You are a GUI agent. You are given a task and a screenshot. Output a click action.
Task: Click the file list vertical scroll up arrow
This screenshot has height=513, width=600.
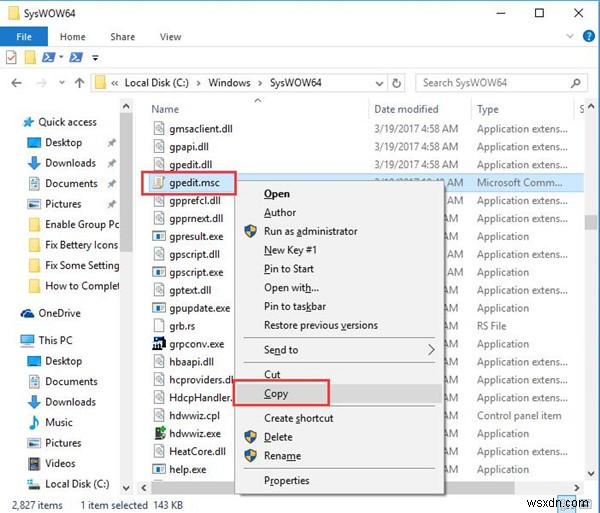(x=591, y=106)
